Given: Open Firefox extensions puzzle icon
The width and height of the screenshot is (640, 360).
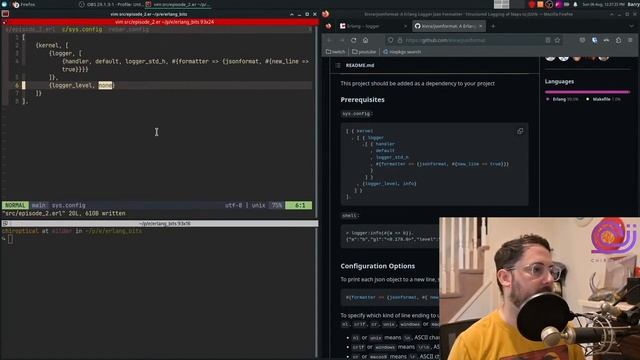Looking at the screenshot, I should [x=618, y=40].
